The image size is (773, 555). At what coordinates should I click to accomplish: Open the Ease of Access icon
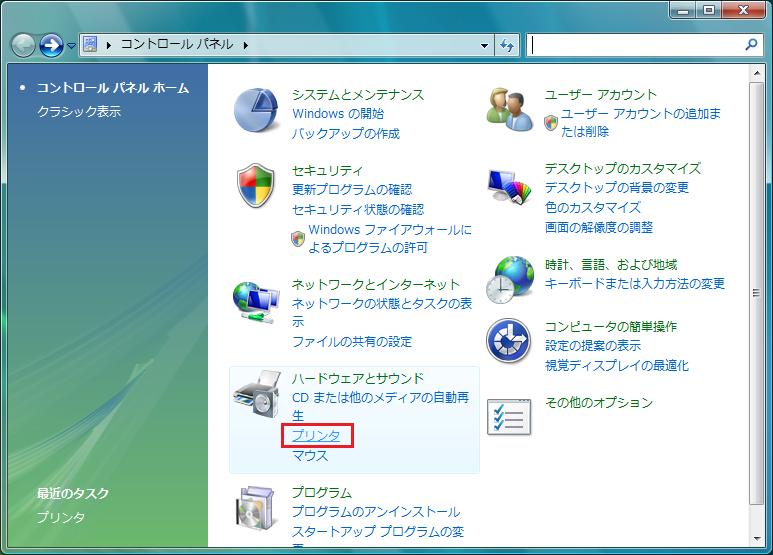[508, 341]
